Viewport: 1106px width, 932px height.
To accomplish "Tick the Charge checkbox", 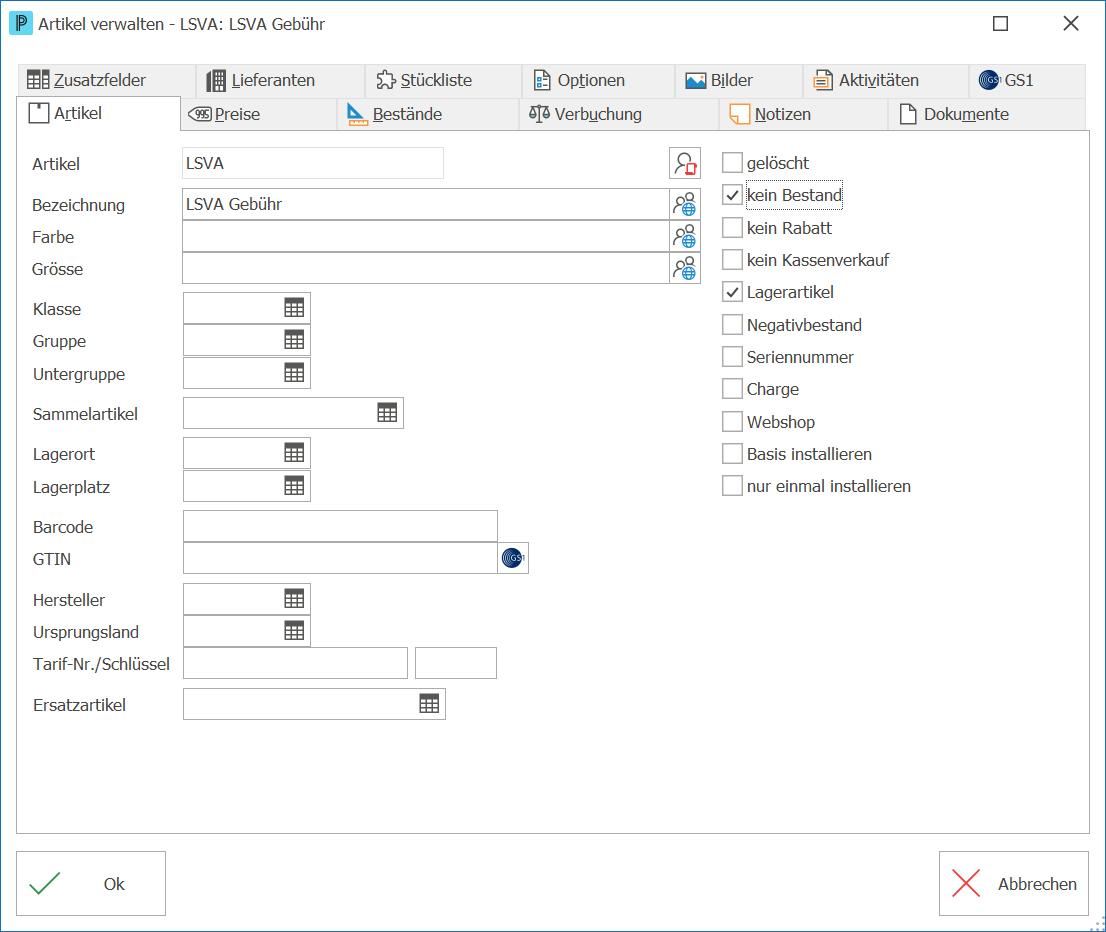I will pos(732,389).
